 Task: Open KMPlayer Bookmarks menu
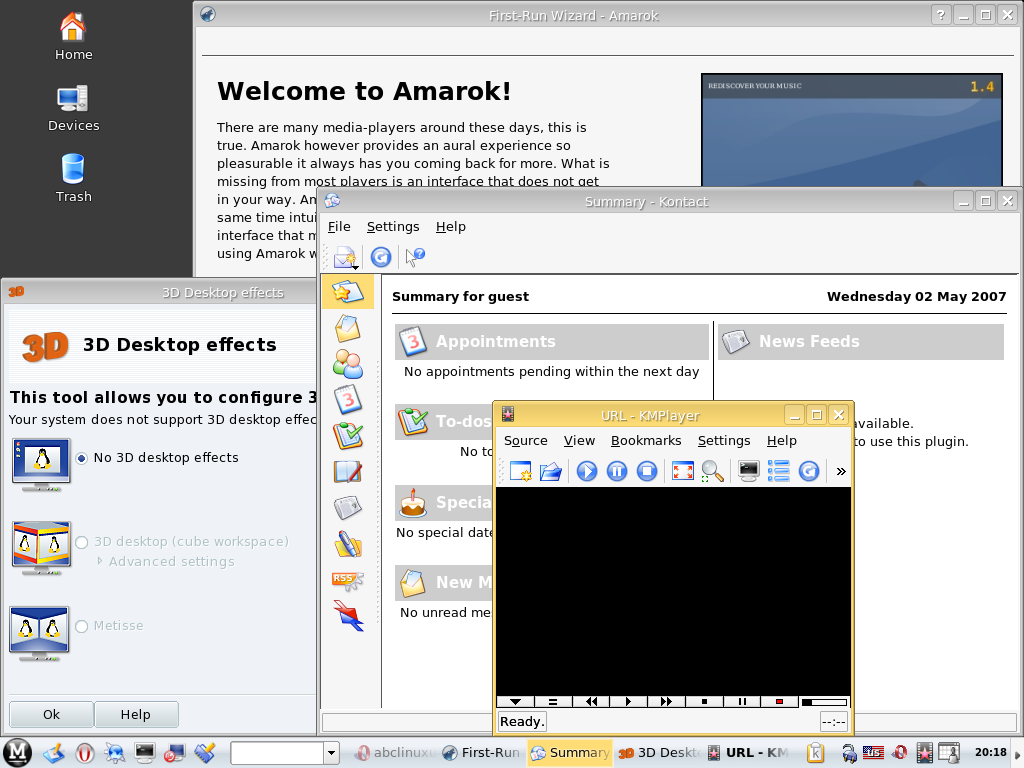click(x=646, y=441)
